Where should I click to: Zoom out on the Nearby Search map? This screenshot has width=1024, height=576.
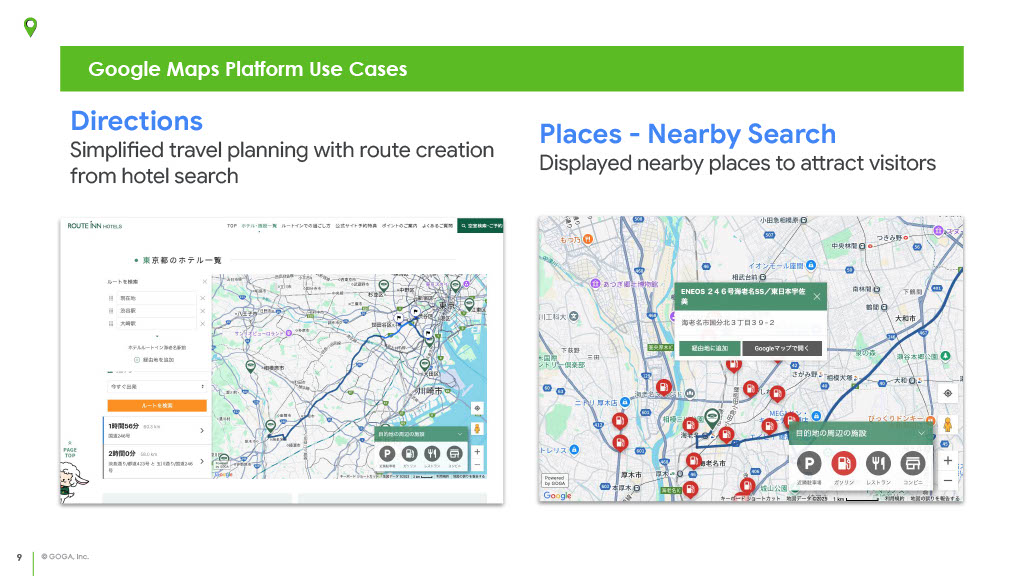point(948,481)
